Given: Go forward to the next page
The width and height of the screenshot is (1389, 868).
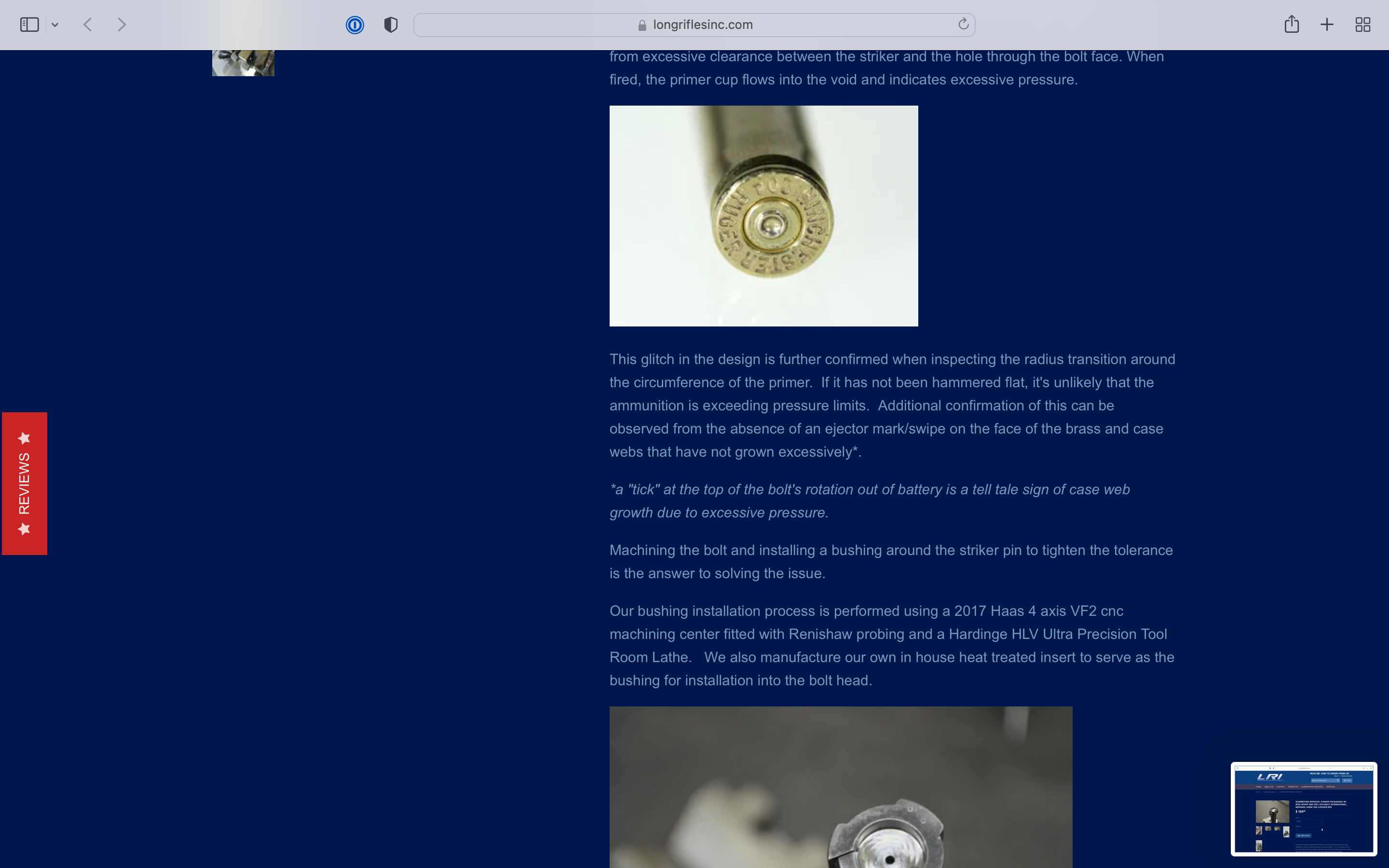Looking at the screenshot, I should pos(122,25).
